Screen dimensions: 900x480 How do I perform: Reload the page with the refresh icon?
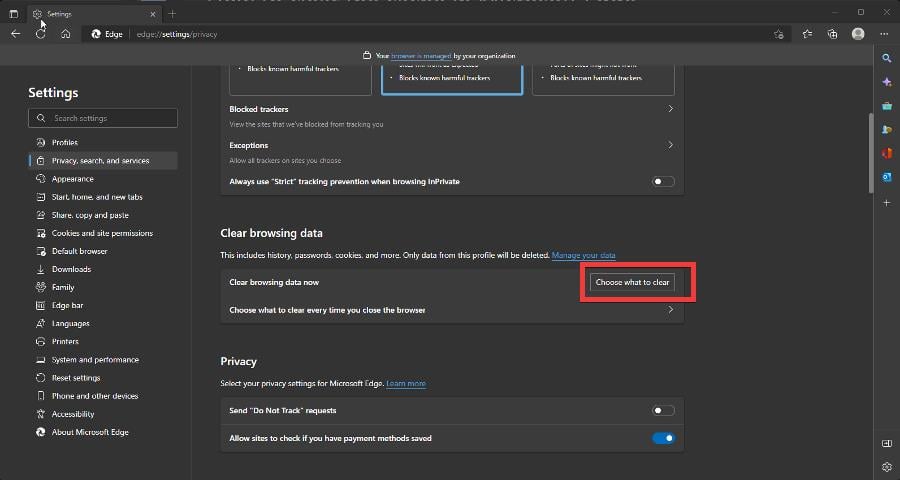pyautogui.click(x=40, y=34)
